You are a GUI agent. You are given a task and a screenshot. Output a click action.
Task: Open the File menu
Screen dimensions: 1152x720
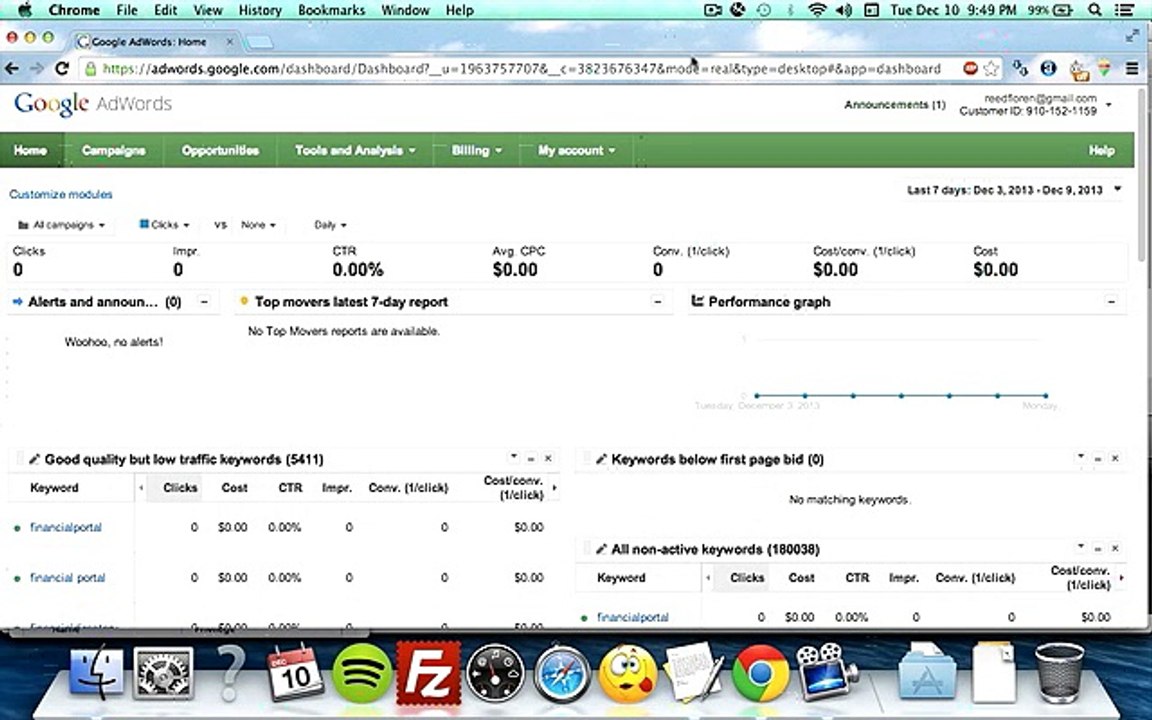(x=127, y=10)
